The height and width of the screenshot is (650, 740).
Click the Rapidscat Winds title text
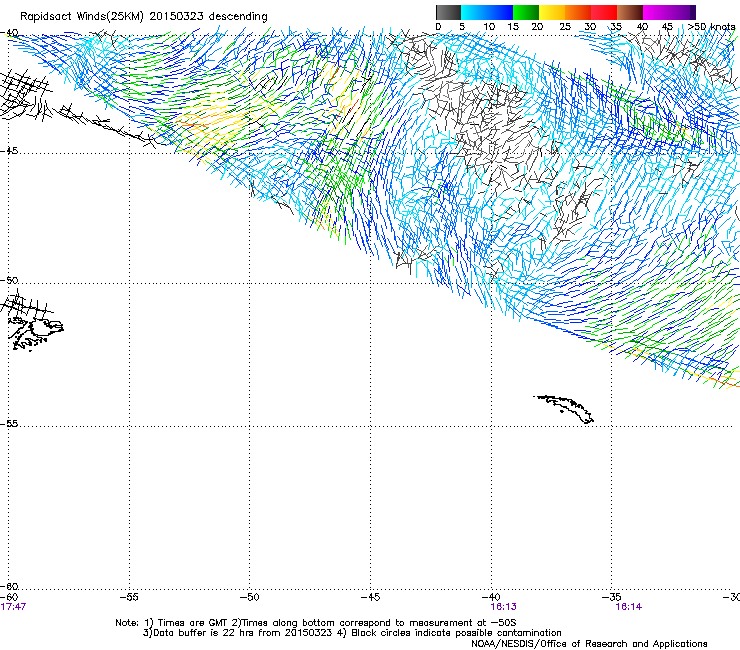(143, 17)
